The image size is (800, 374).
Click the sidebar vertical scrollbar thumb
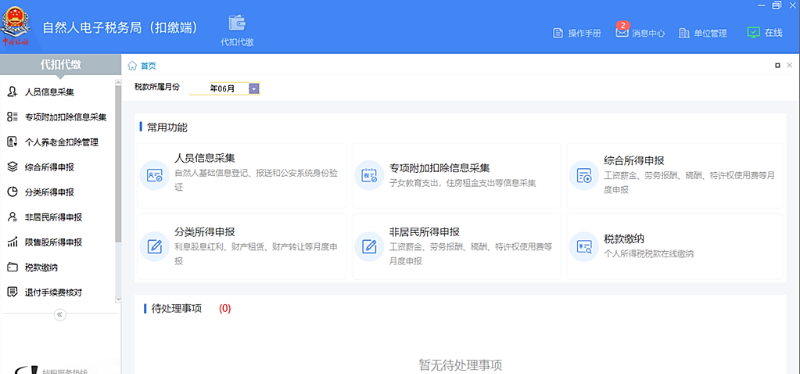118,163
